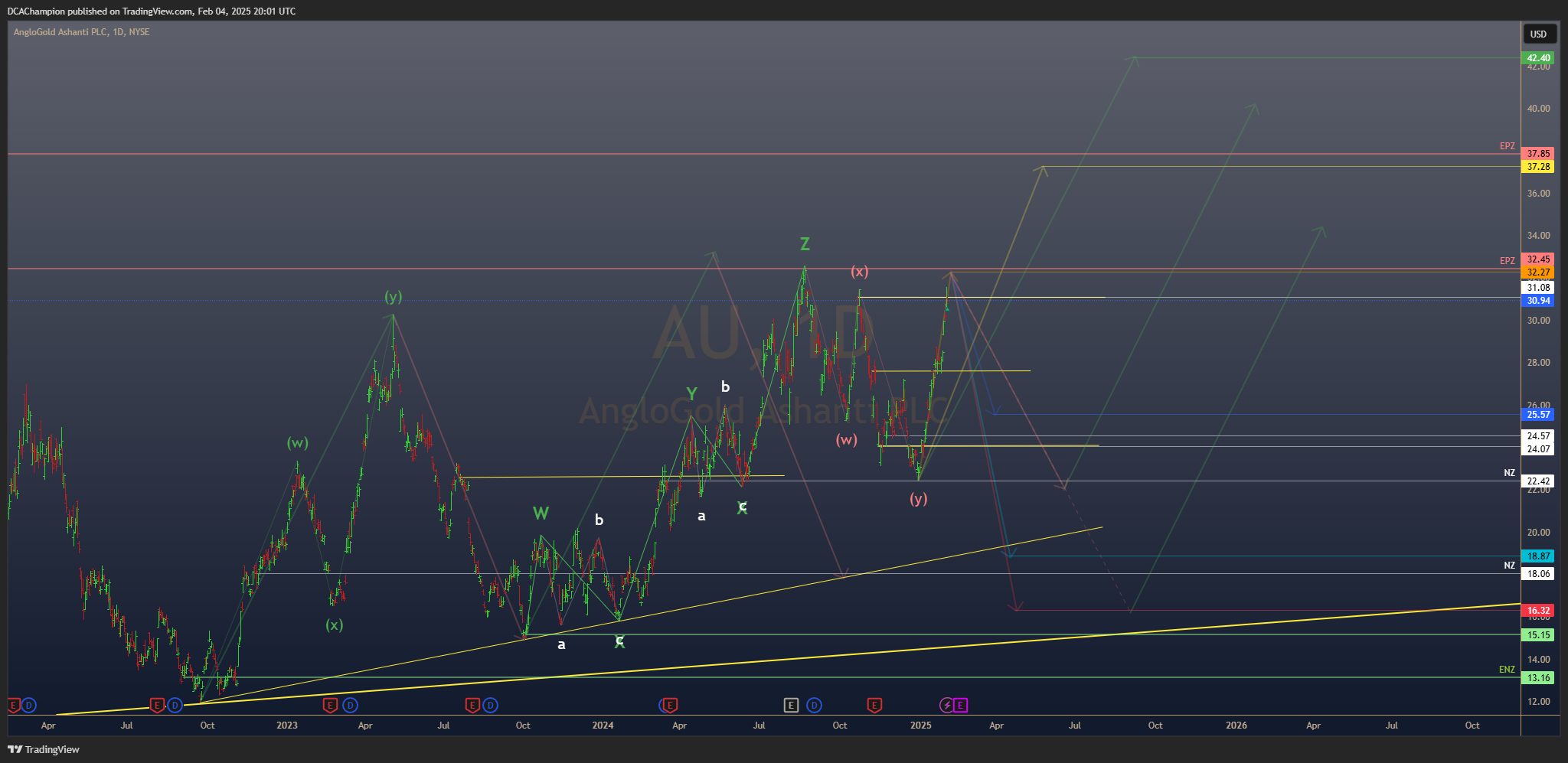Click the green 13.16 price label

click(1538, 678)
